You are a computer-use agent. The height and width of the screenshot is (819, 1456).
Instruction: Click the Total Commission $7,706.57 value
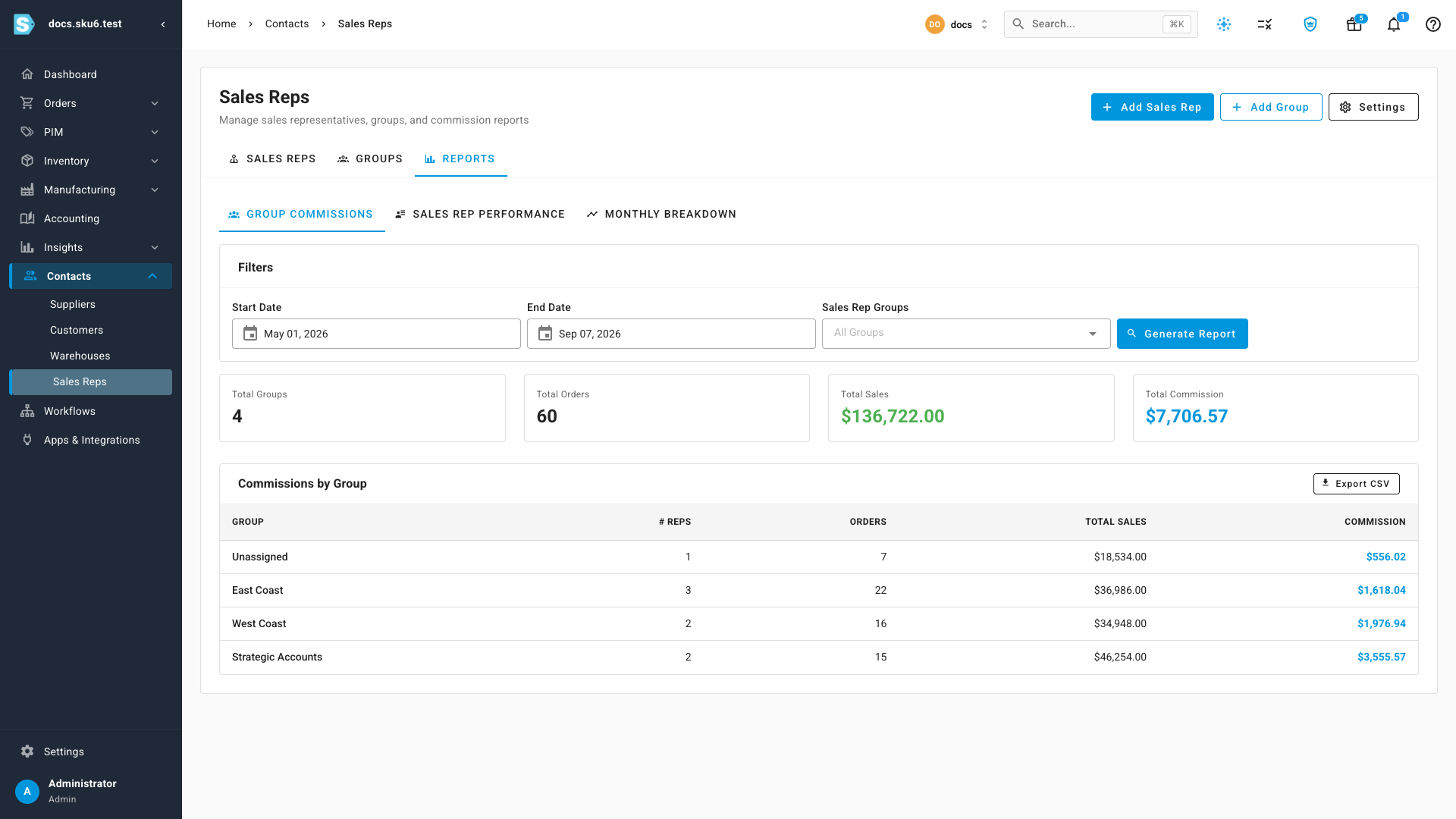1186,416
